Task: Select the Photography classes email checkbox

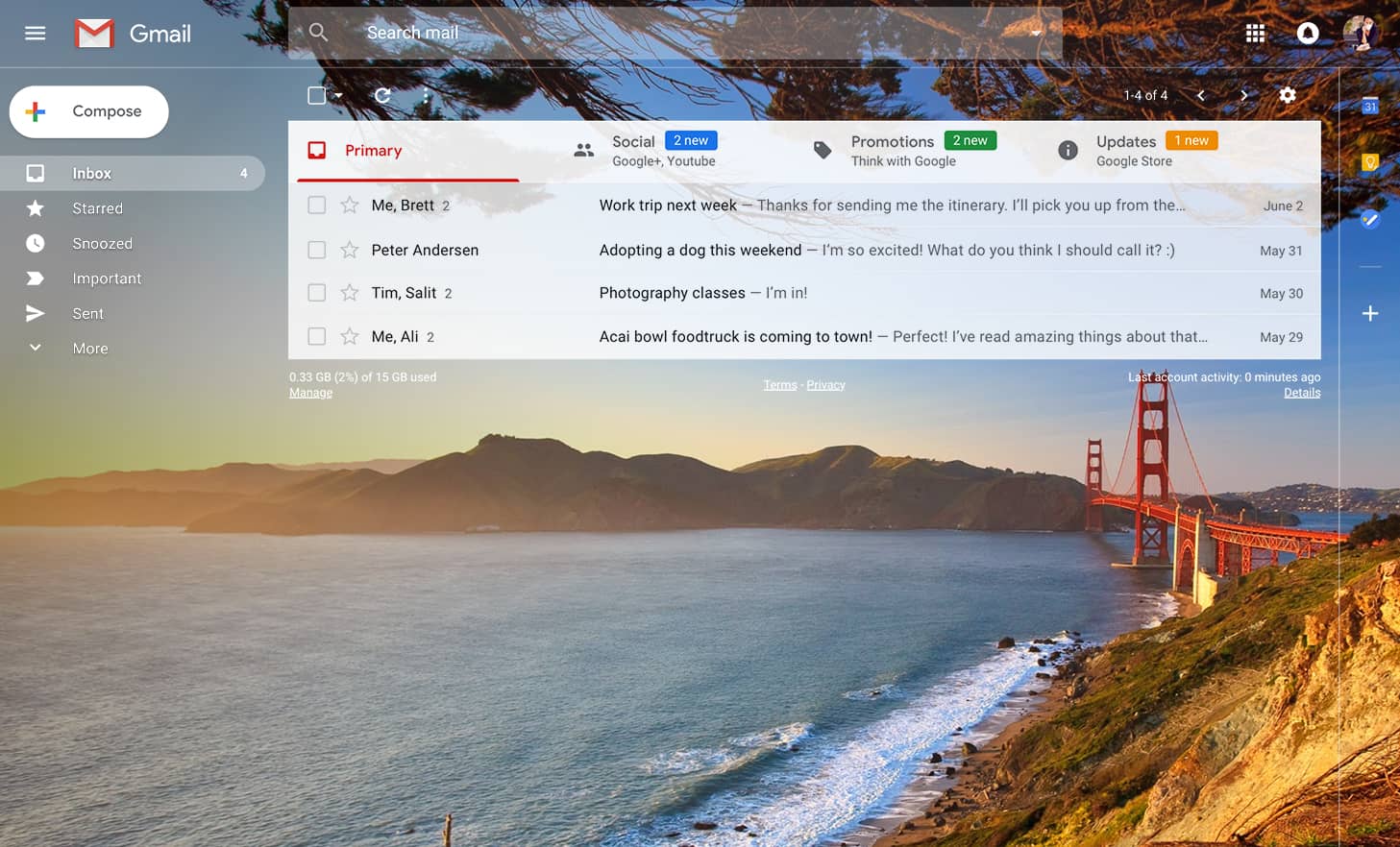Action: coord(316,293)
